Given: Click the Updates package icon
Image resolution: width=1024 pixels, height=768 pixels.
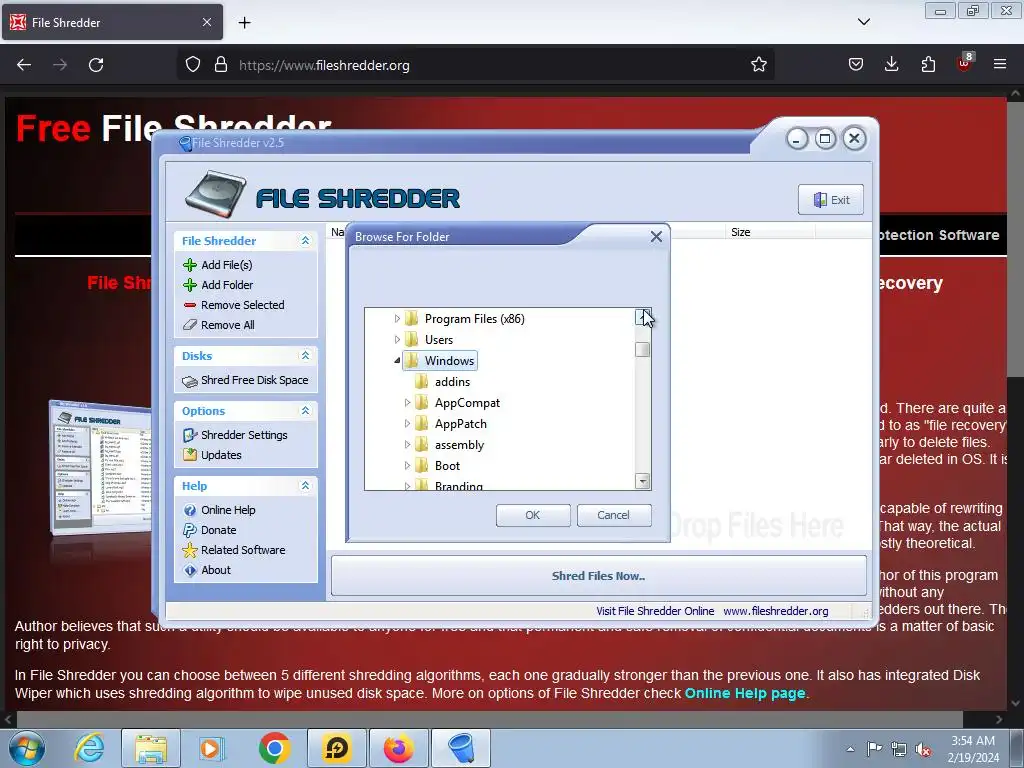Looking at the screenshot, I should [190, 455].
